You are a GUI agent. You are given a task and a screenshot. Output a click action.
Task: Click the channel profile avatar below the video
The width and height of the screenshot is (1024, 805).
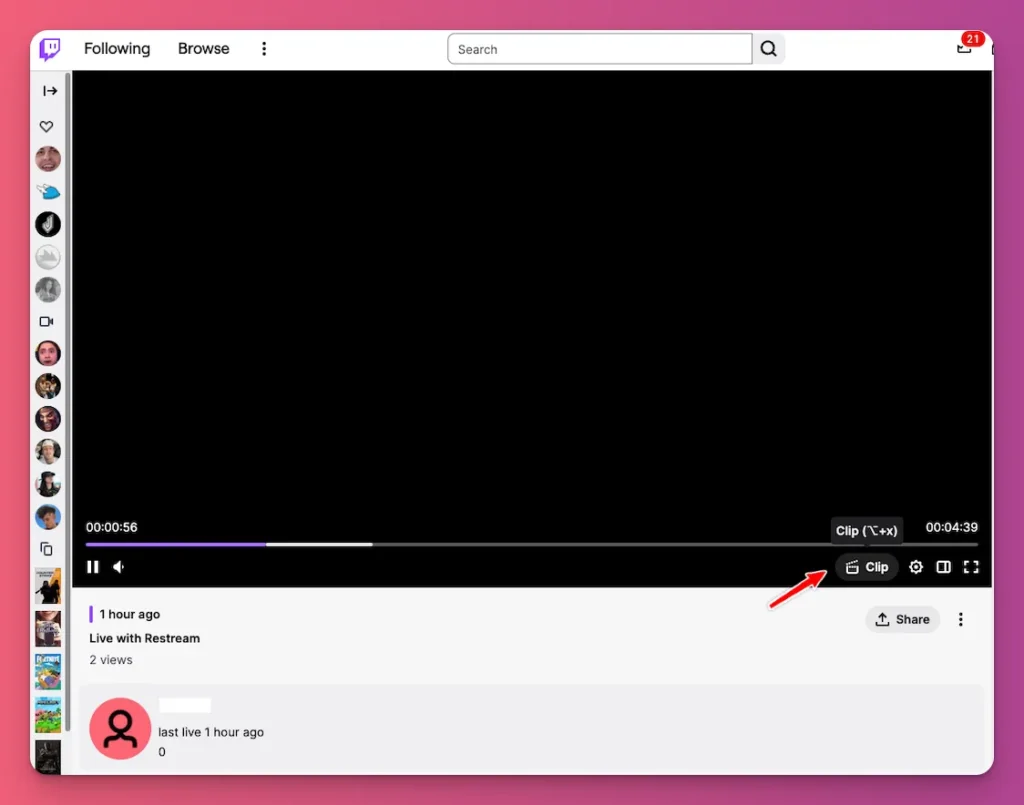[120, 728]
